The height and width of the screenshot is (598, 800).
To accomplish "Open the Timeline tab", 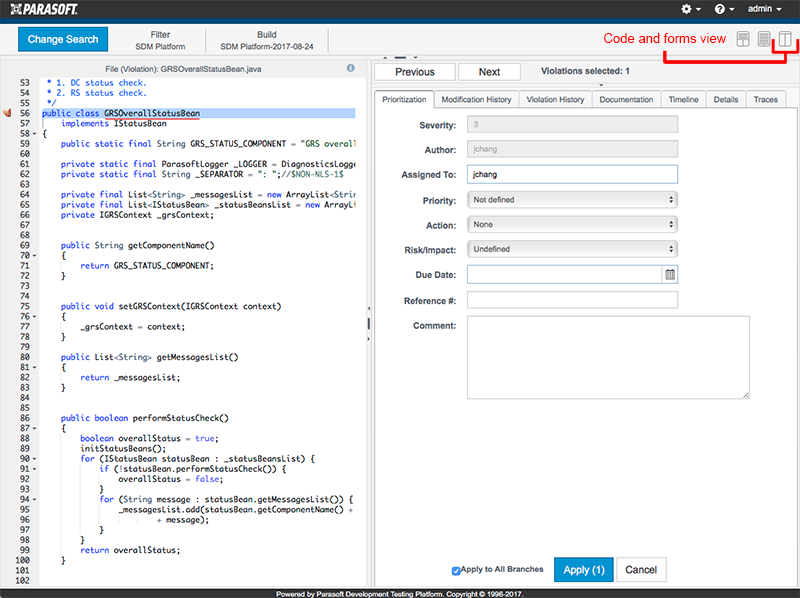I will 683,99.
